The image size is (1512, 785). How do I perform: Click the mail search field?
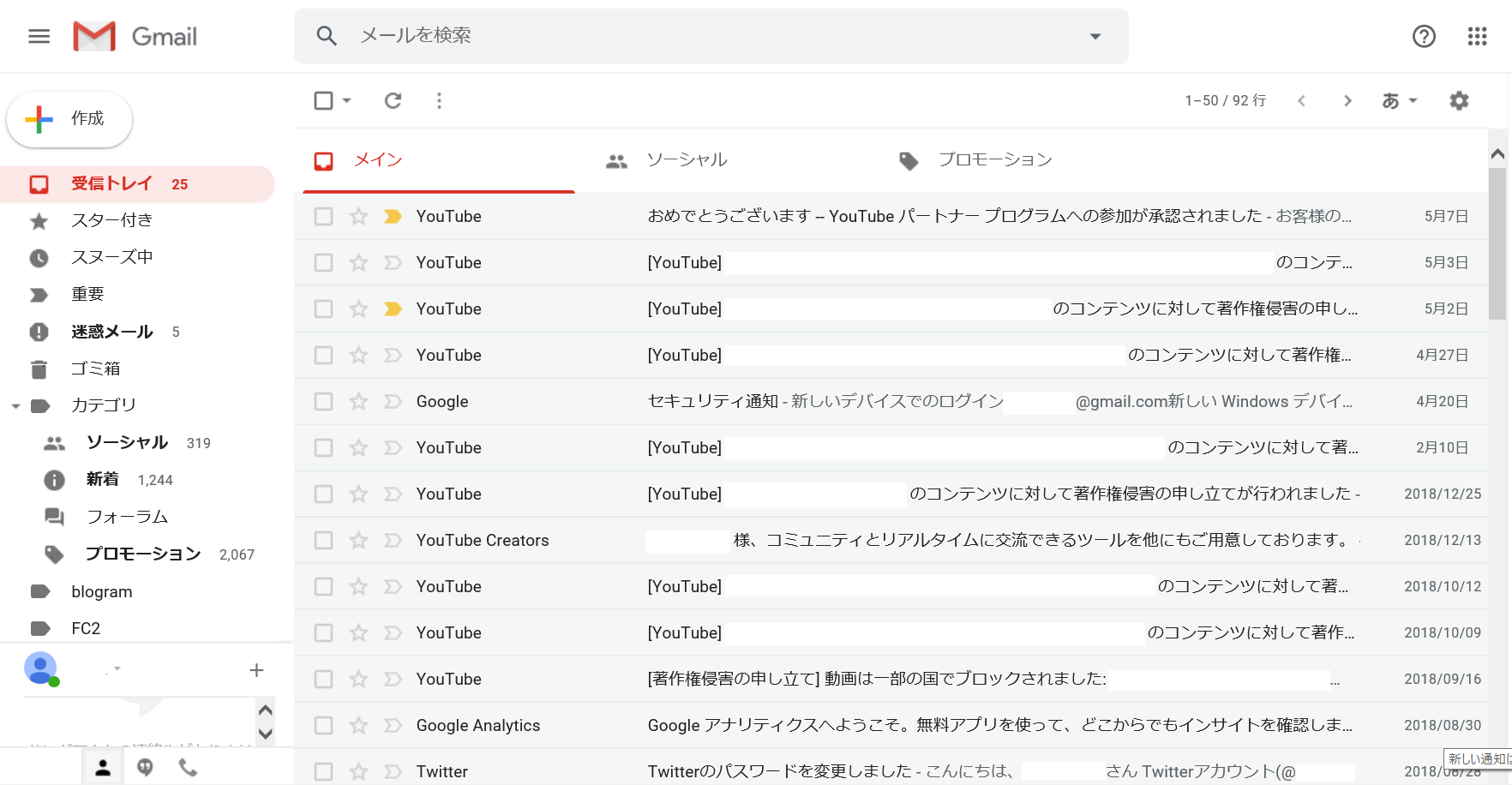point(711,36)
